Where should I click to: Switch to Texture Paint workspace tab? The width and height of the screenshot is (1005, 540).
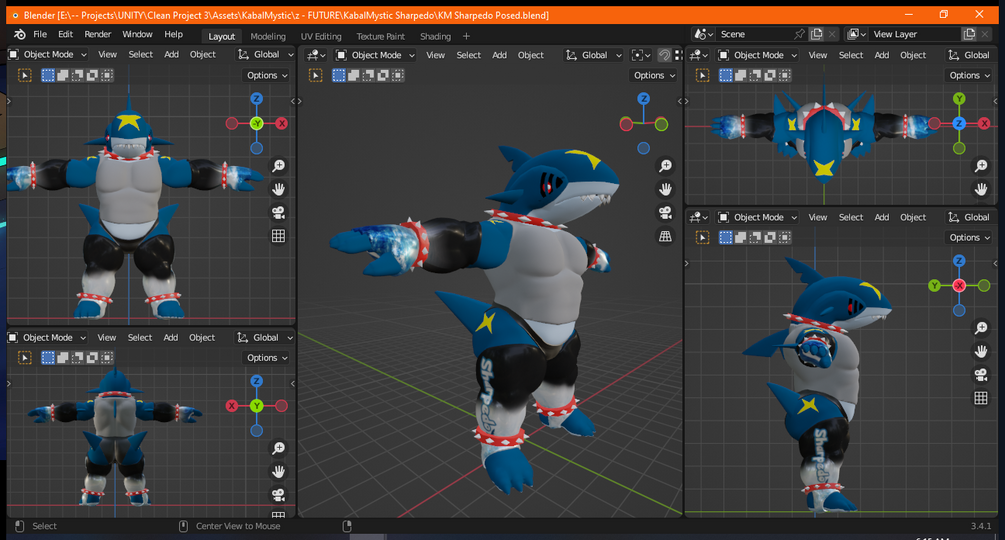(381, 37)
